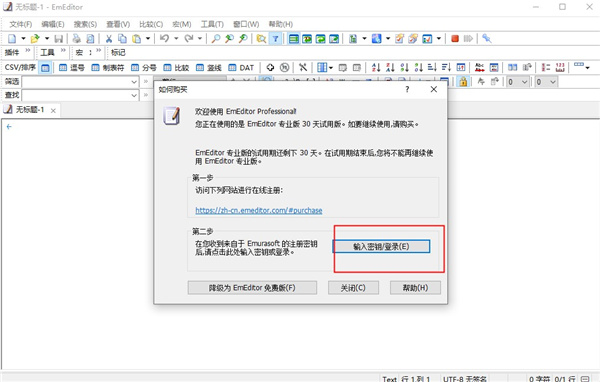Toggle the Filter funnel toolbar button
Viewport: 600px width, 382px height.
275,38
